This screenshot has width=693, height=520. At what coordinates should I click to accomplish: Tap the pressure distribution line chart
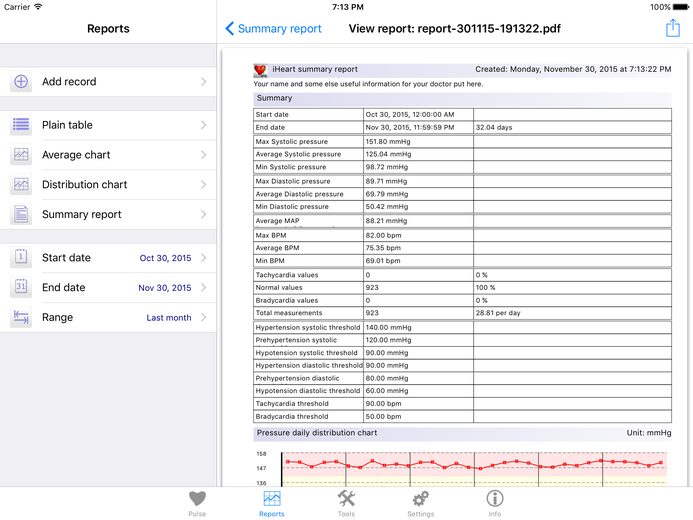click(x=474, y=468)
